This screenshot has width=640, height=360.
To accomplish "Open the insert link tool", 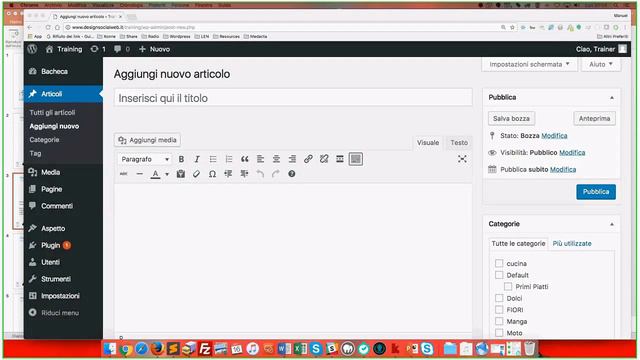I will [x=308, y=159].
